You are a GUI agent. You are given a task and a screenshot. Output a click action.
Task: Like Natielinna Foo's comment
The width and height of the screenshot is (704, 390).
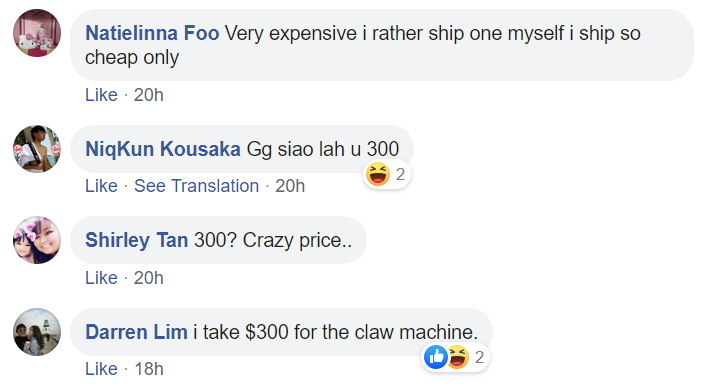click(101, 95)
